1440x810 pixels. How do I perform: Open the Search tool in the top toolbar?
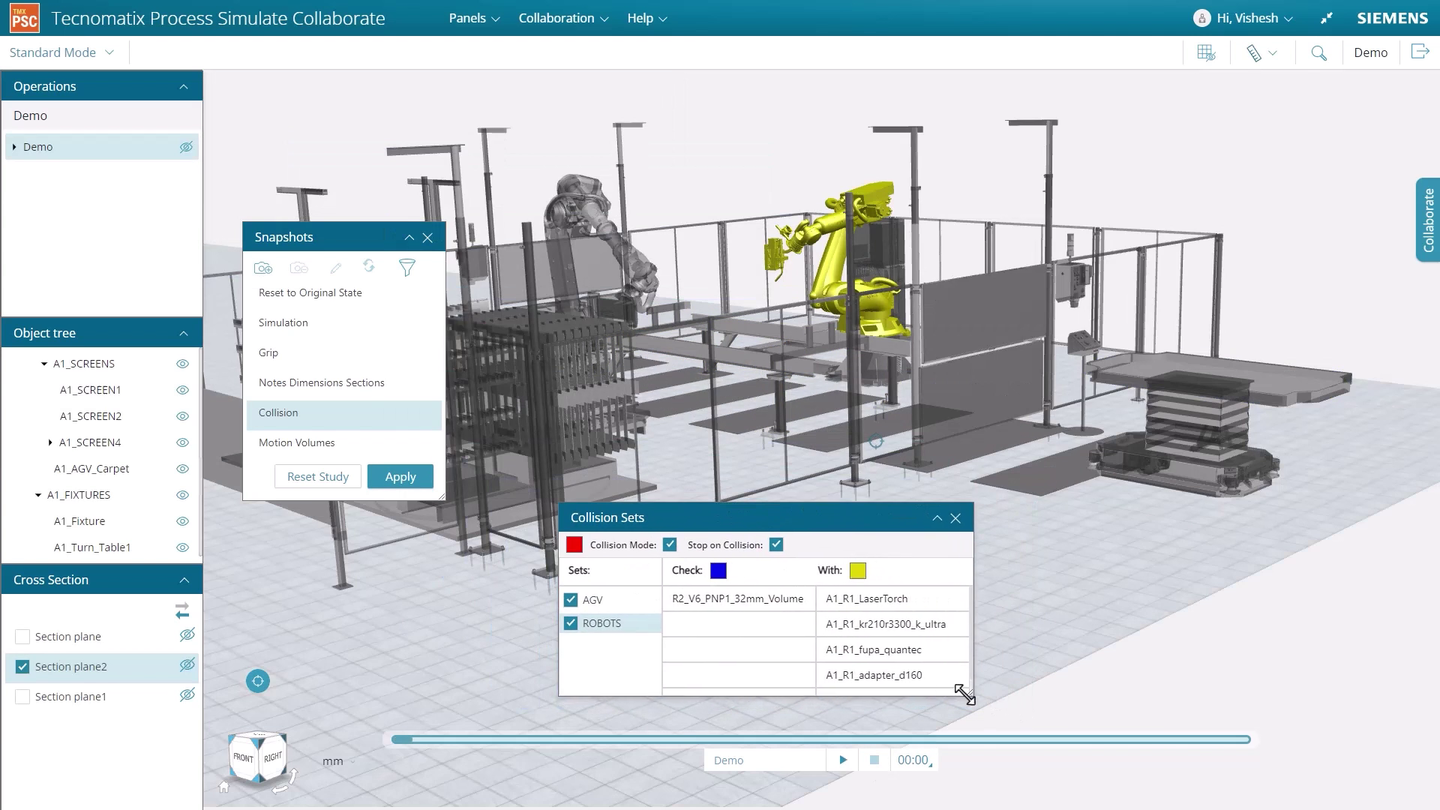1318,52
